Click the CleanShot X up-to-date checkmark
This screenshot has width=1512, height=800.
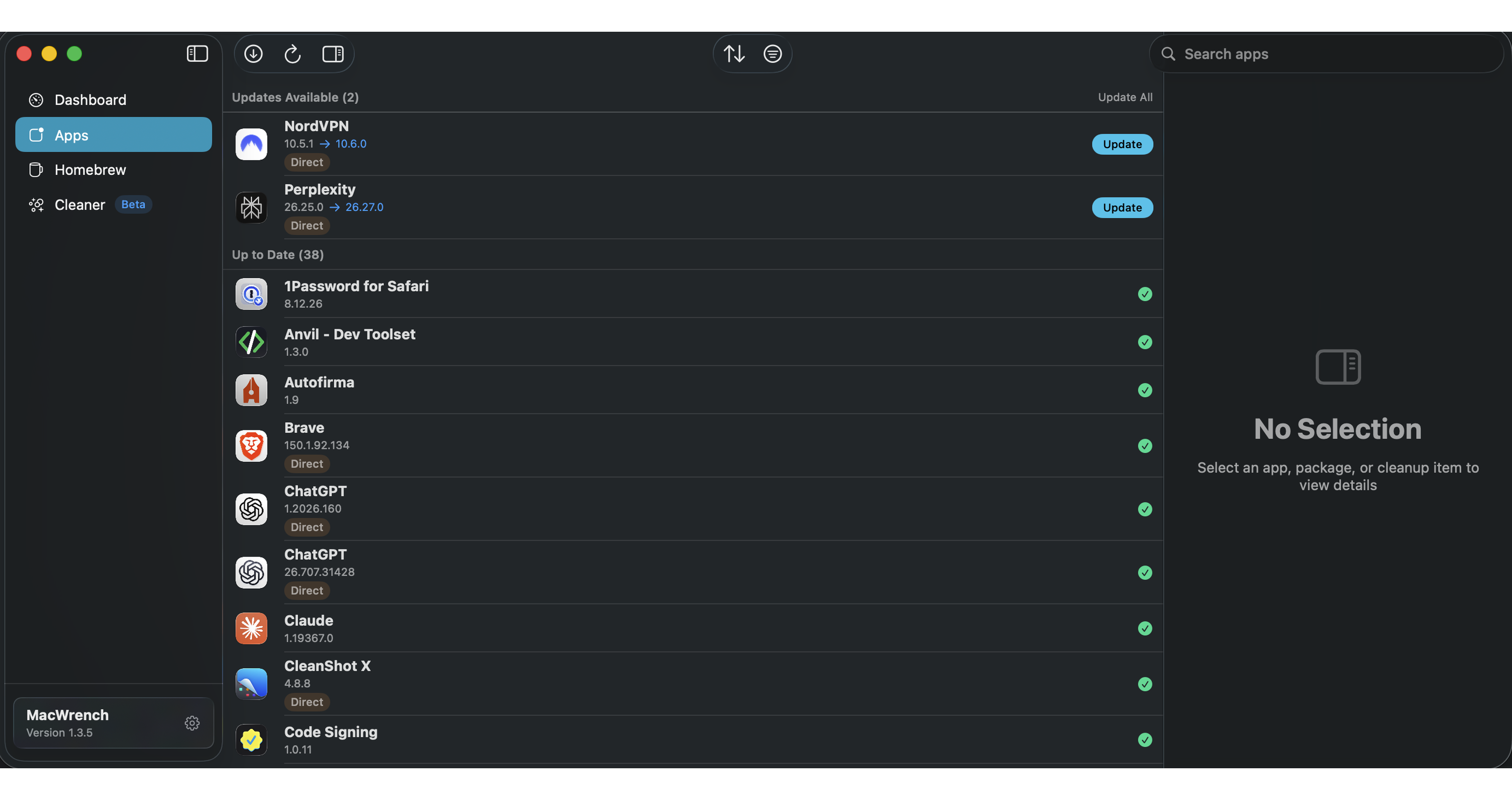tap(1145, 684)
